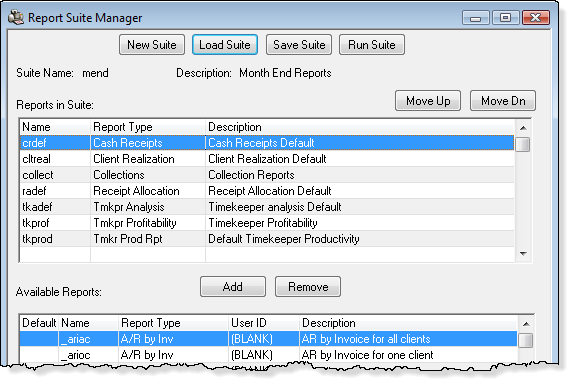This screenshot has height=386, width=575.
Task: Click the Name column header in Available Reports
Action: (x=88, y=323)
